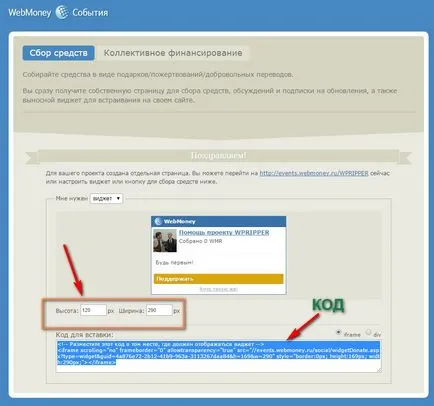The width and height of the screenshot is (434, 406).
Task: Select the iframe radio button
Action: coord(338,332)
